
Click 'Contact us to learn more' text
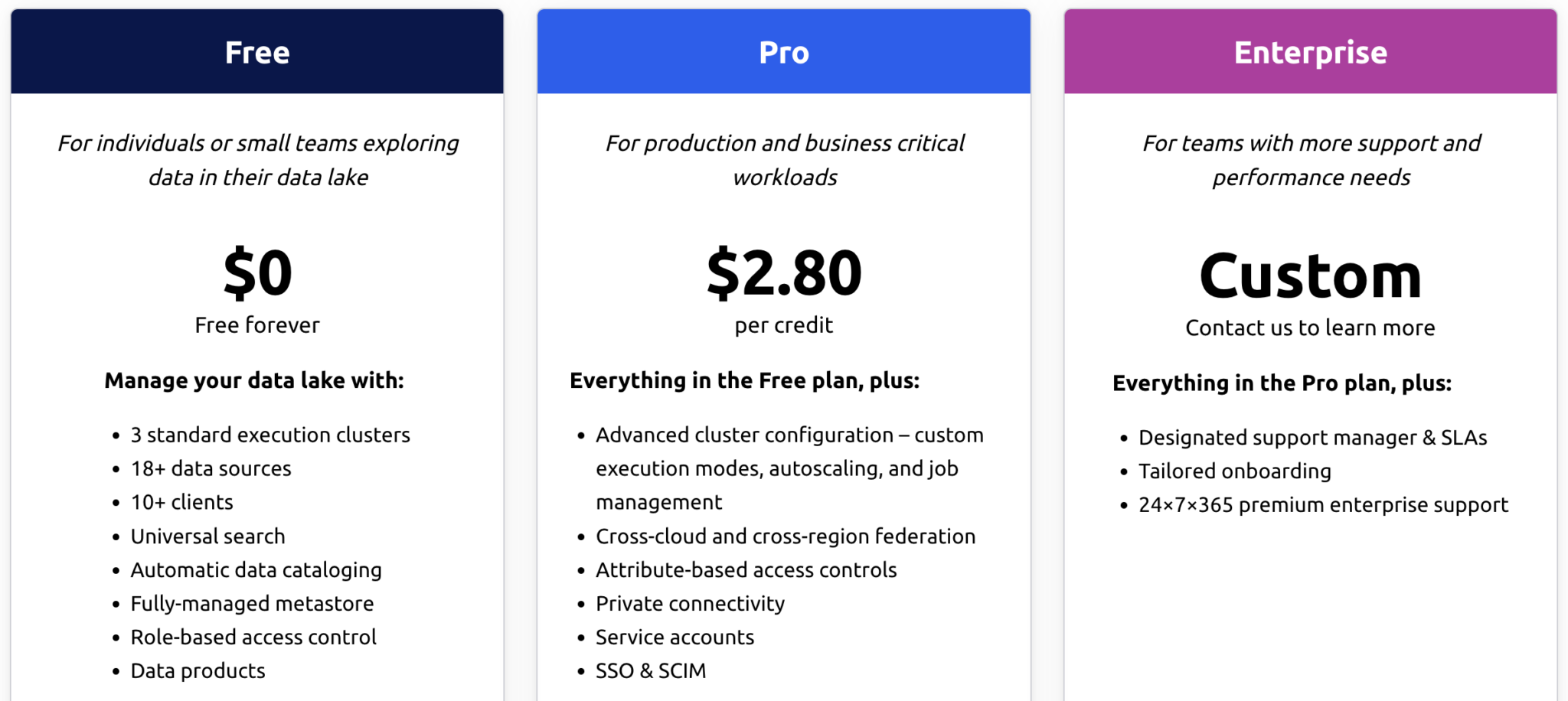(x=1311, y=328)
